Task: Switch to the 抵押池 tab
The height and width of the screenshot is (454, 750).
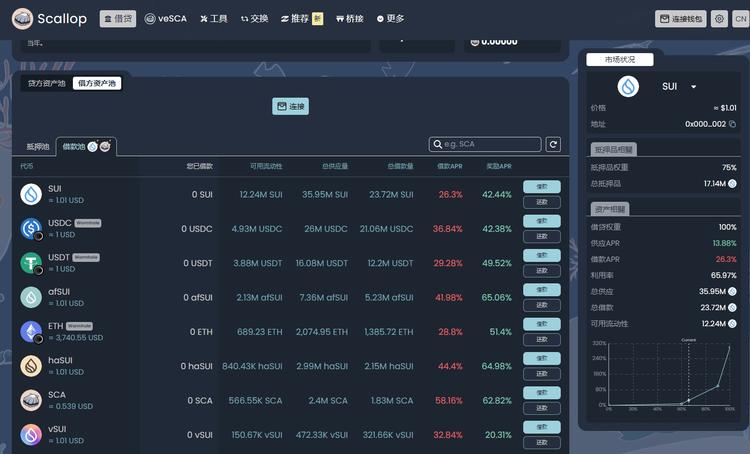Action: (x=38, y=146)
